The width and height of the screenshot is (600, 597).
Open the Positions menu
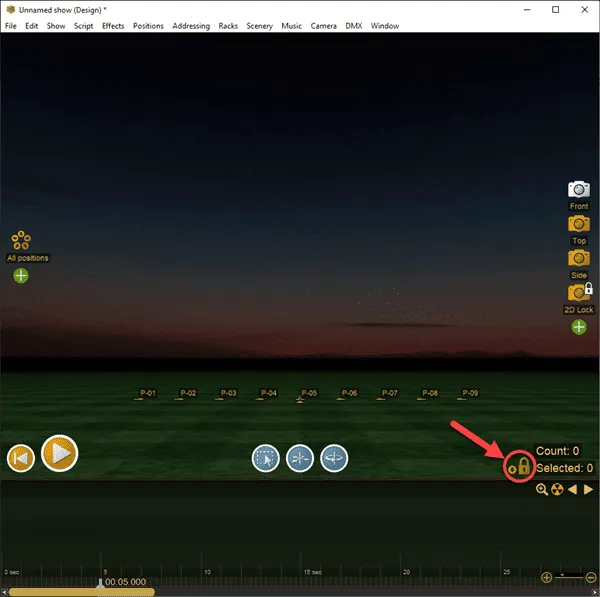(148, 25)
